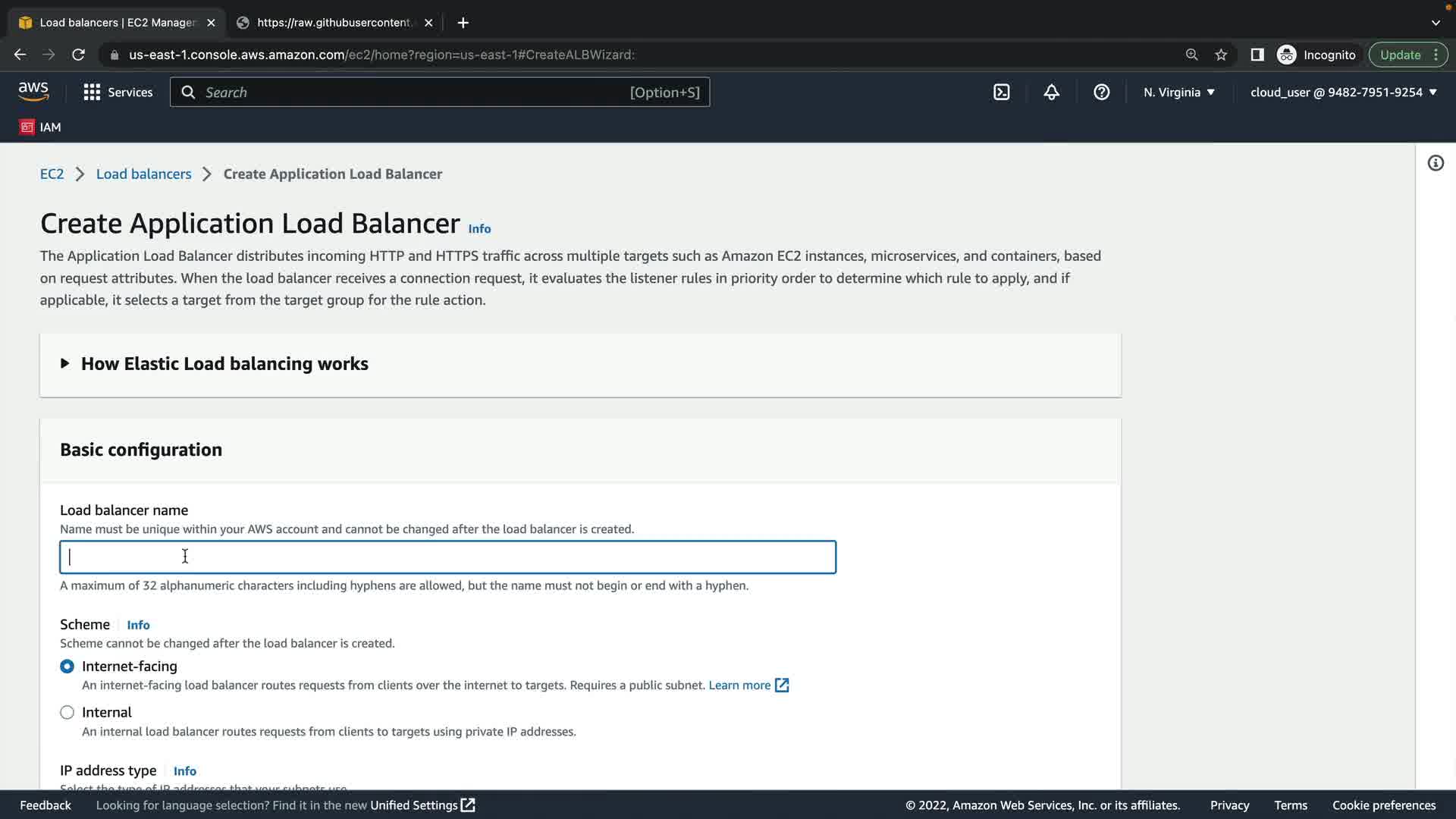The image size is (1456, 819).
Task: Open the info panel circle icon
Action: coord(1436,163)
